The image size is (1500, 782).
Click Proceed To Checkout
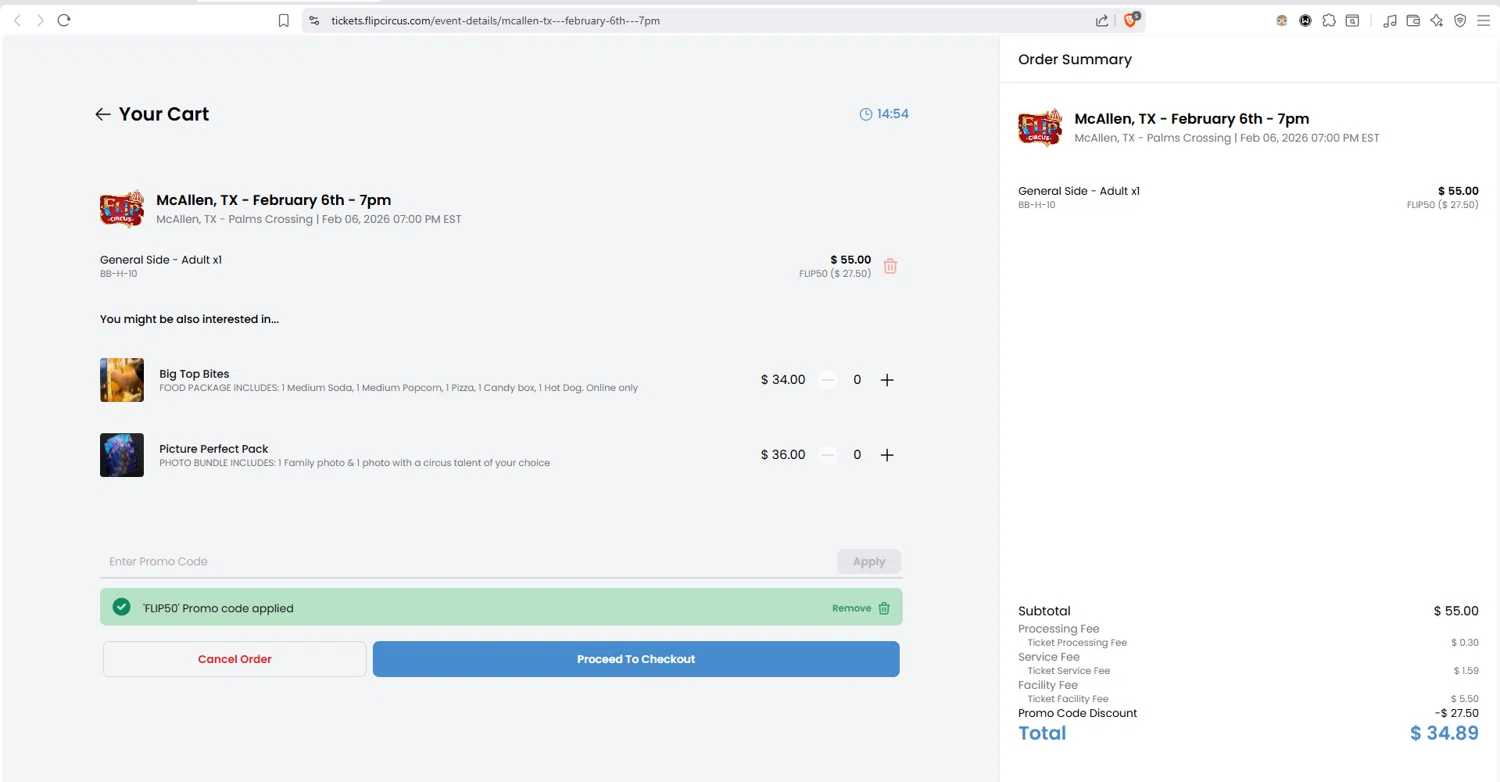(636, 659)
